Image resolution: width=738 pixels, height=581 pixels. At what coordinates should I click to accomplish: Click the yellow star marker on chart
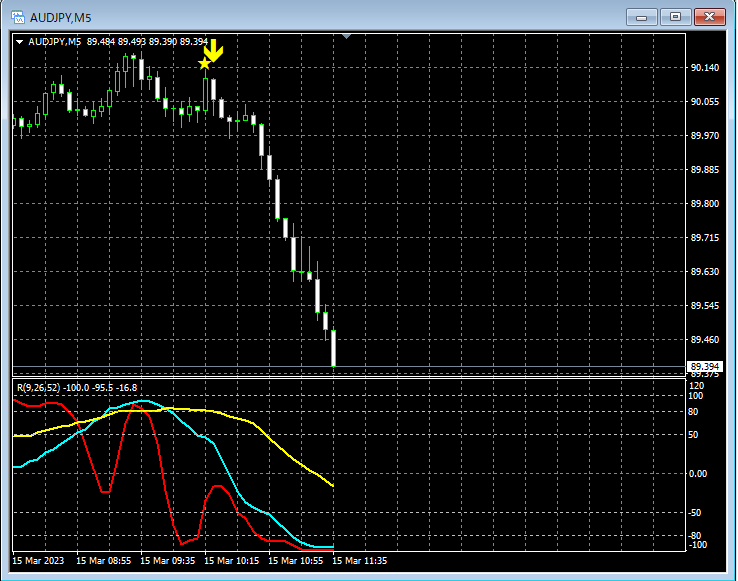tap(204, 64)
